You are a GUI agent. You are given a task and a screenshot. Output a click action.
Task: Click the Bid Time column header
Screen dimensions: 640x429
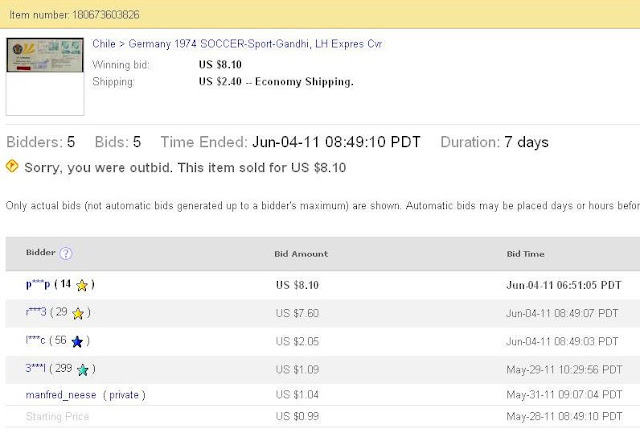click(527, 254)
